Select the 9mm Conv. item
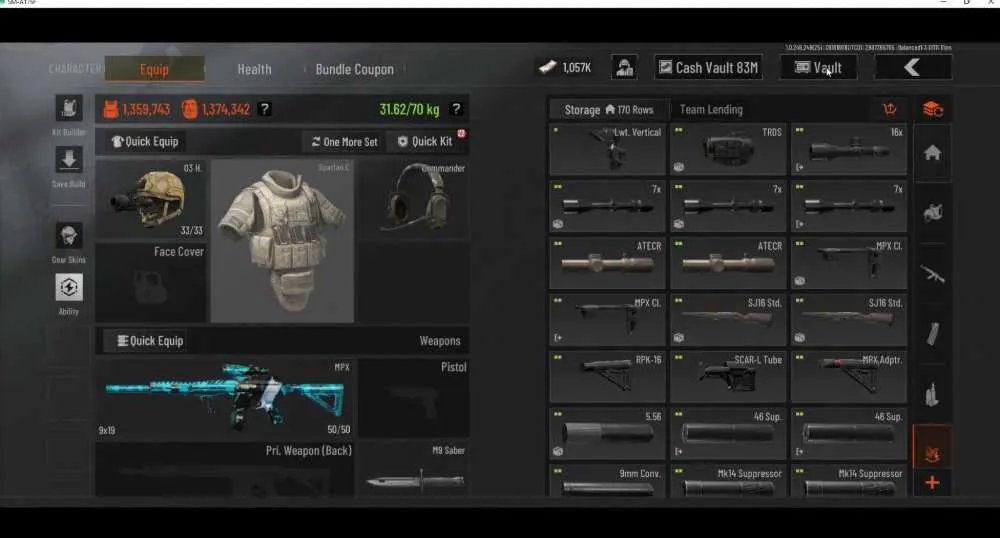 point(607,481)
